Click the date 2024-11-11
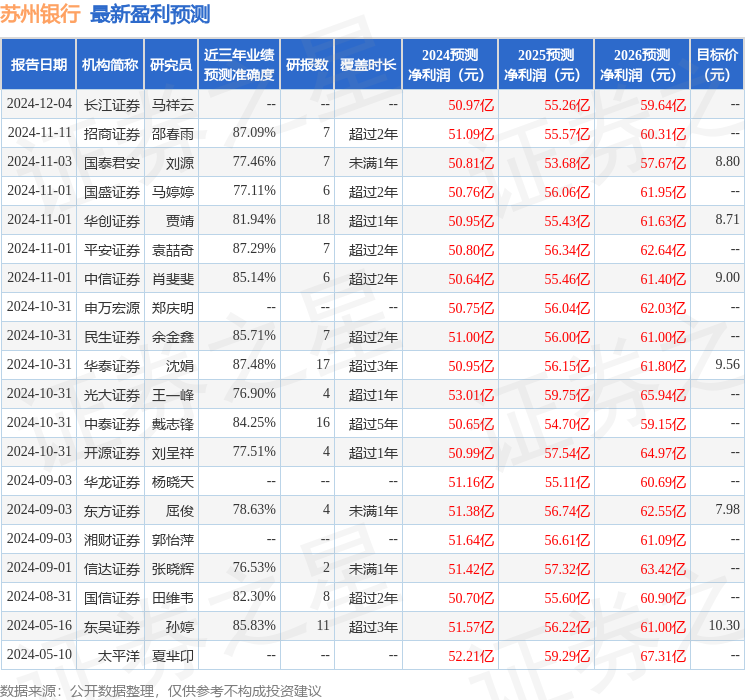Screen dimensions: 745x700 pyautogui.click(x=39, y=133)
